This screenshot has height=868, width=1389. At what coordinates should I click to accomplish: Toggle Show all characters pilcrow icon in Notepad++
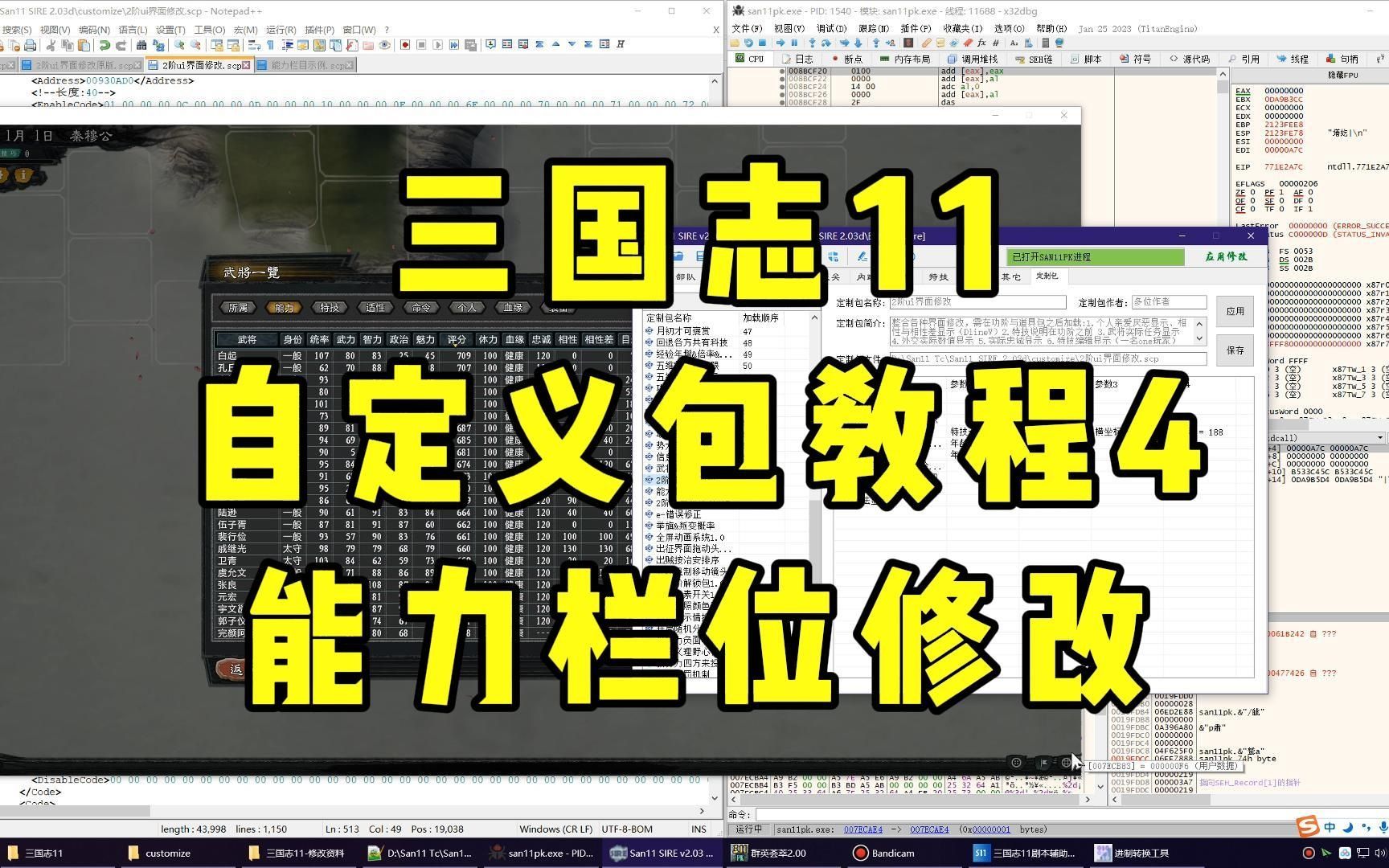270,45
